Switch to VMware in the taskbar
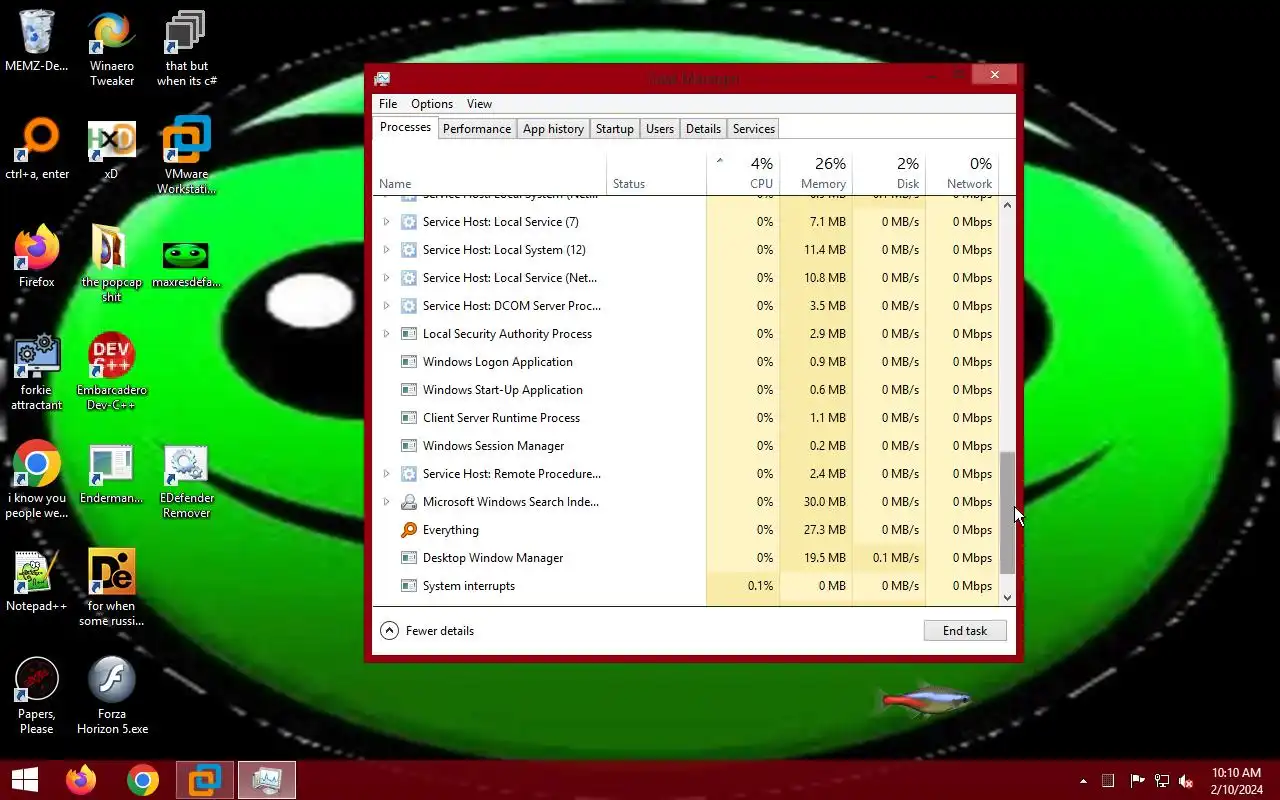This screenshot has height=800, width=1280. coord(206,780)
